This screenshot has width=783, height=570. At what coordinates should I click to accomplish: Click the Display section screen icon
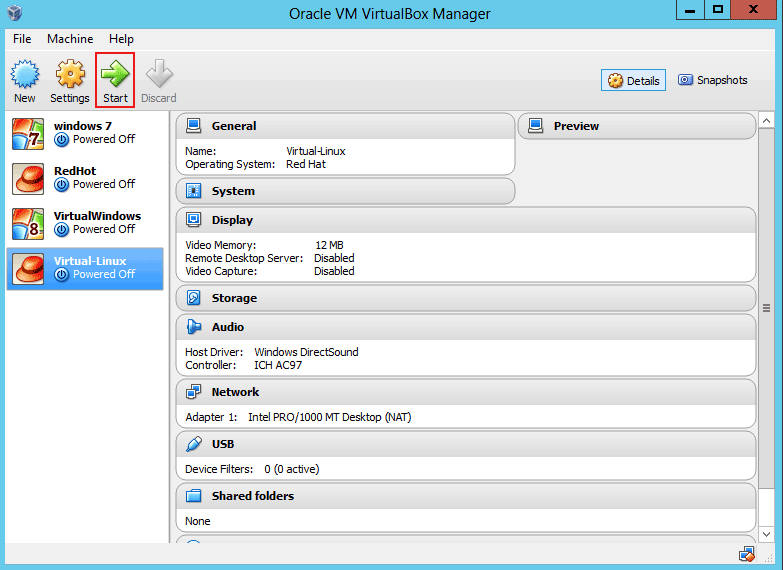coord(193,220)
